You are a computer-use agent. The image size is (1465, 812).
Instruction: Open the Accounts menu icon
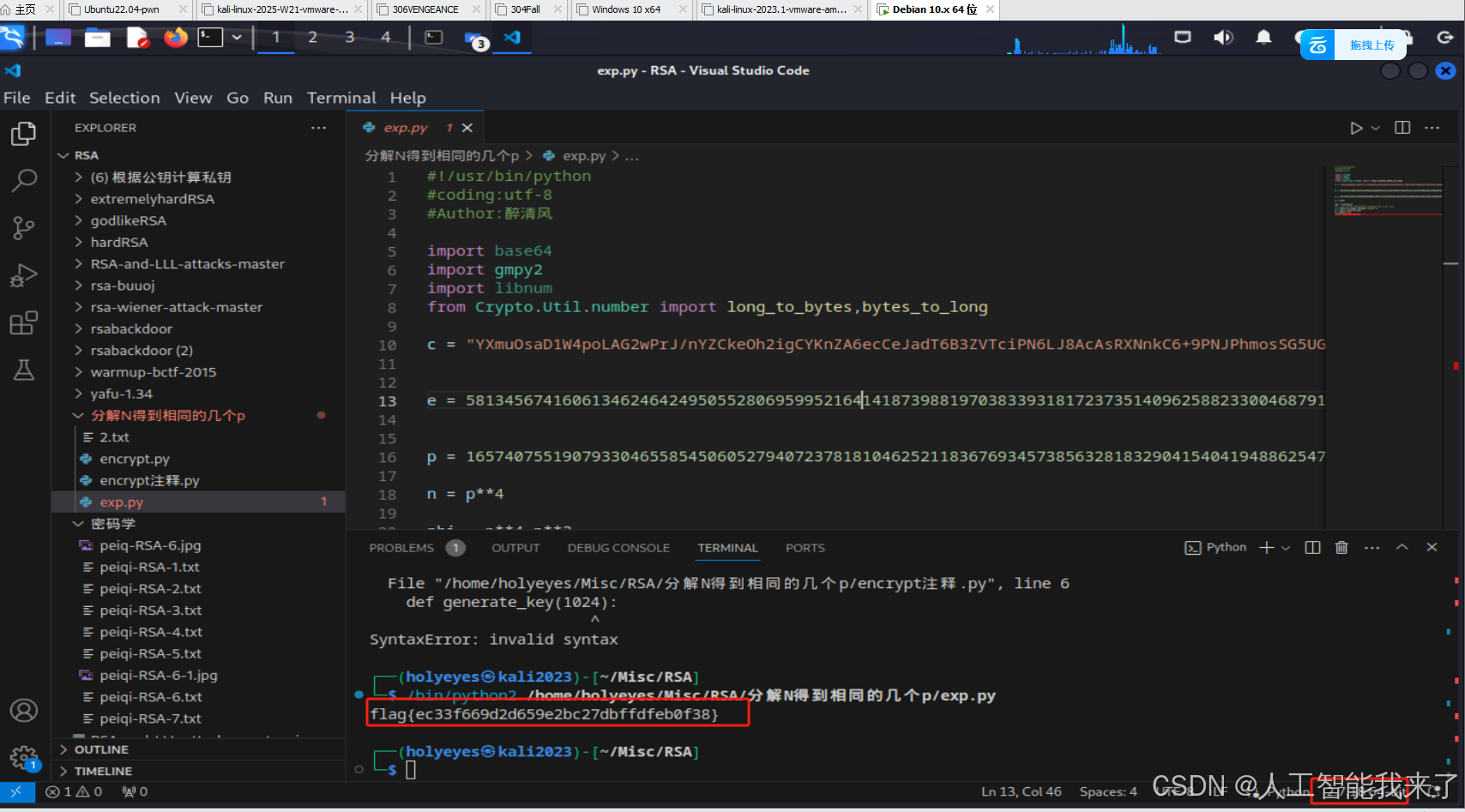24,710
